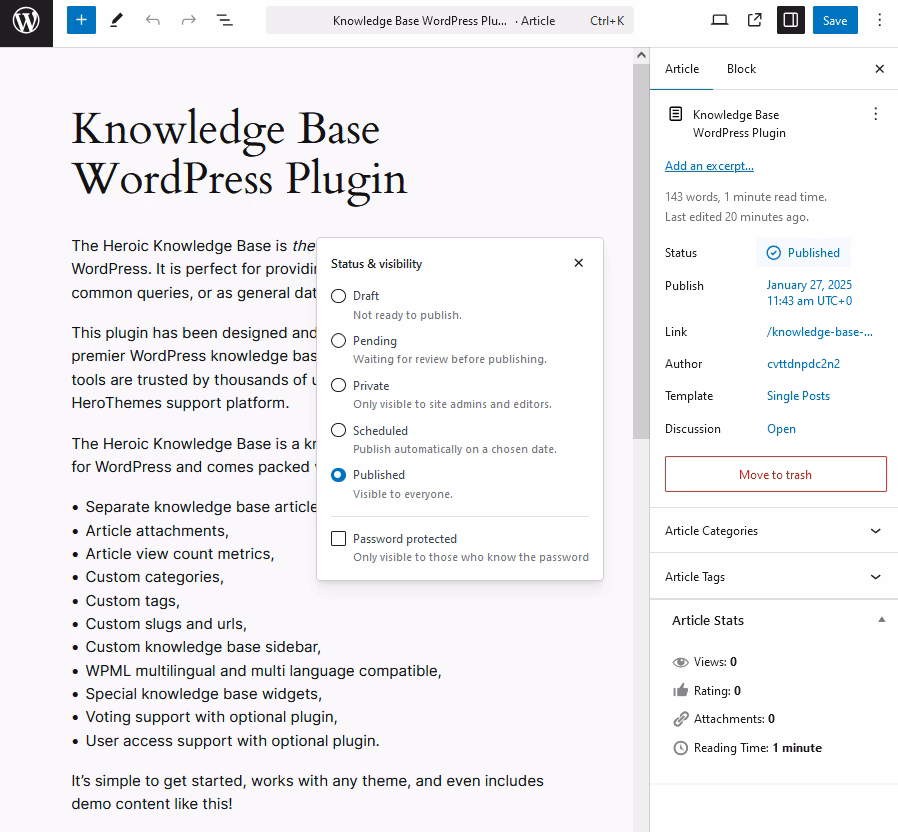Image resolution: width=898 pixels, height=832 pixels.
Task: Click the editor vertical scrollbar thumb
Action: click(641, 251)
